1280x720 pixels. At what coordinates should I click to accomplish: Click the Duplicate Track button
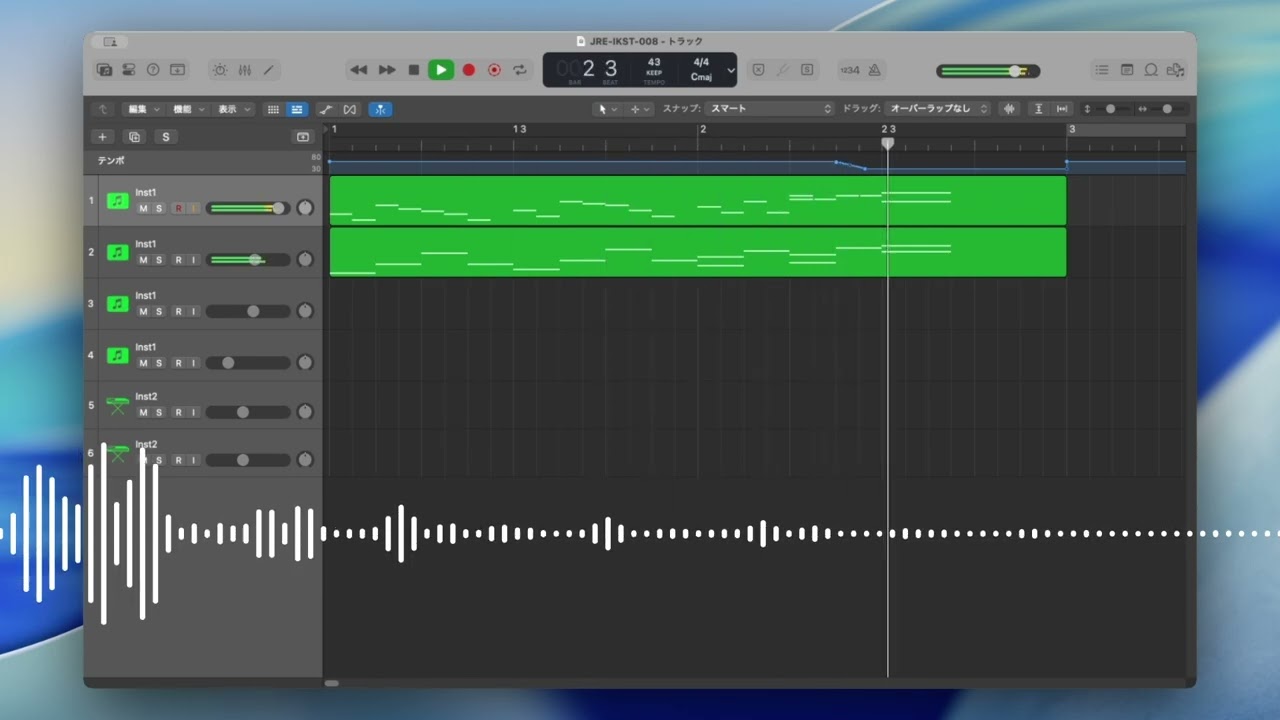coord(134,137)
